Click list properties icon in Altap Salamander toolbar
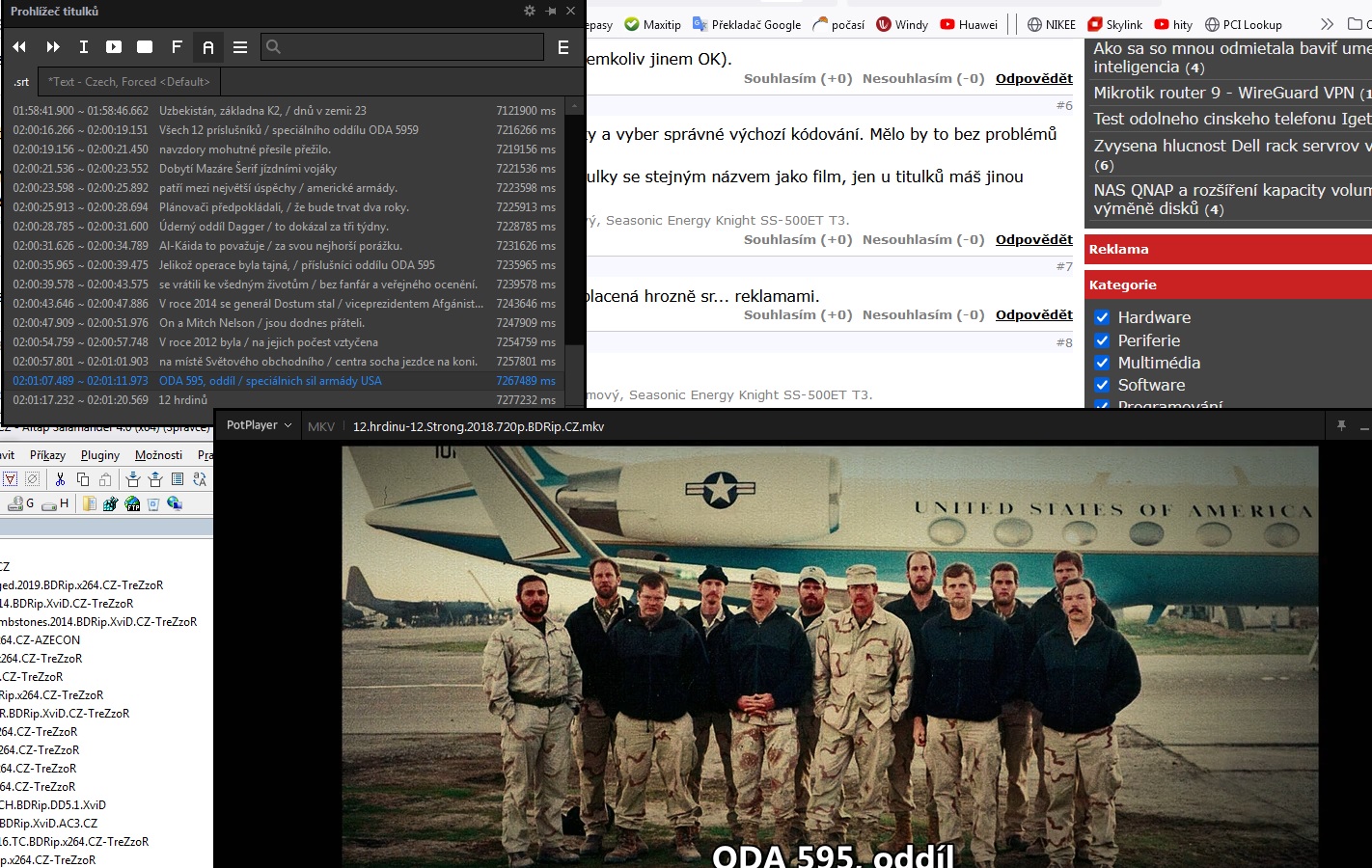The width and height of the screenshot is (1372, 868). click(178, 479)
